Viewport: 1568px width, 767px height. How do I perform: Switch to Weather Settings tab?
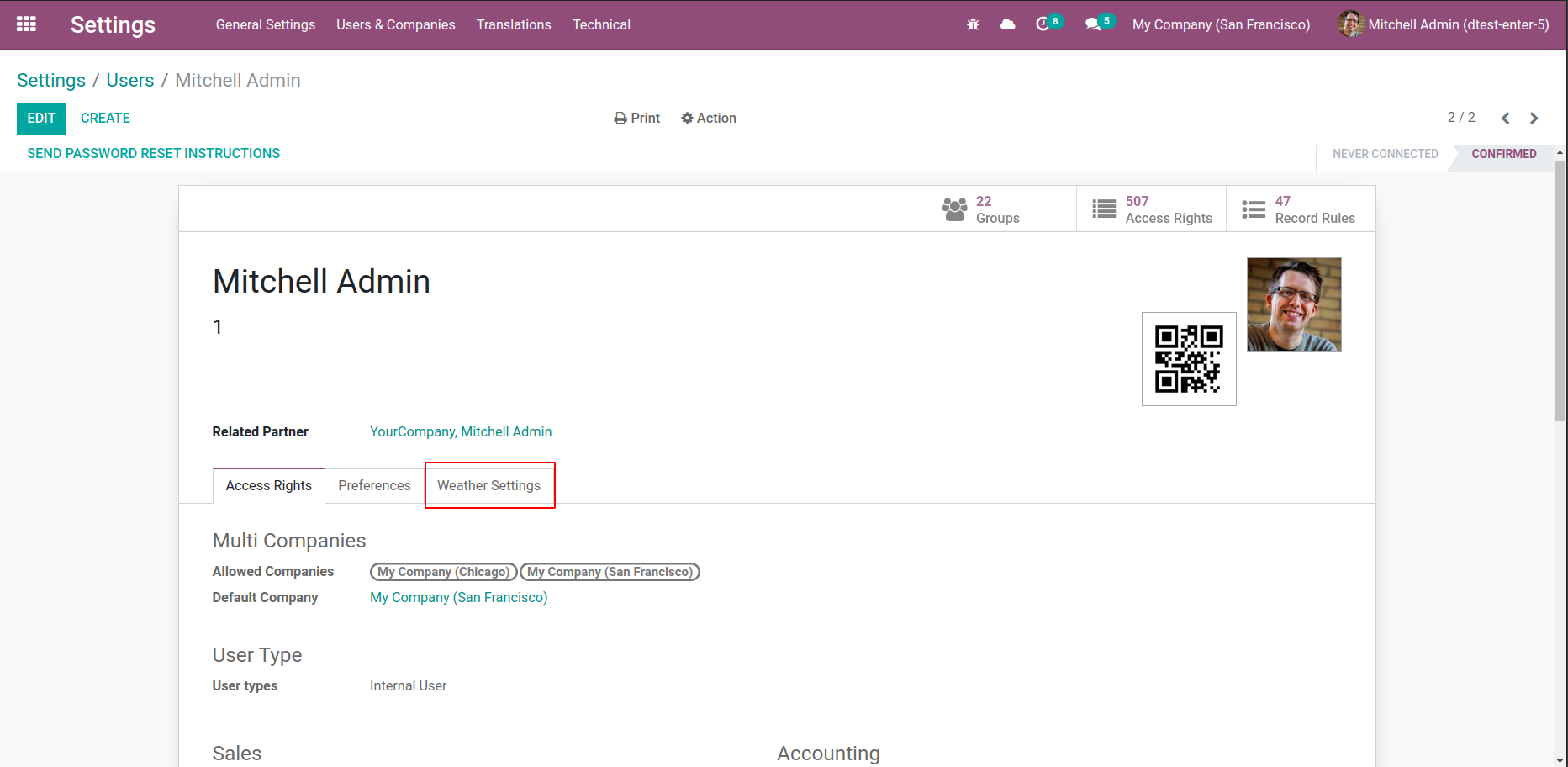(x=489, y=486)
